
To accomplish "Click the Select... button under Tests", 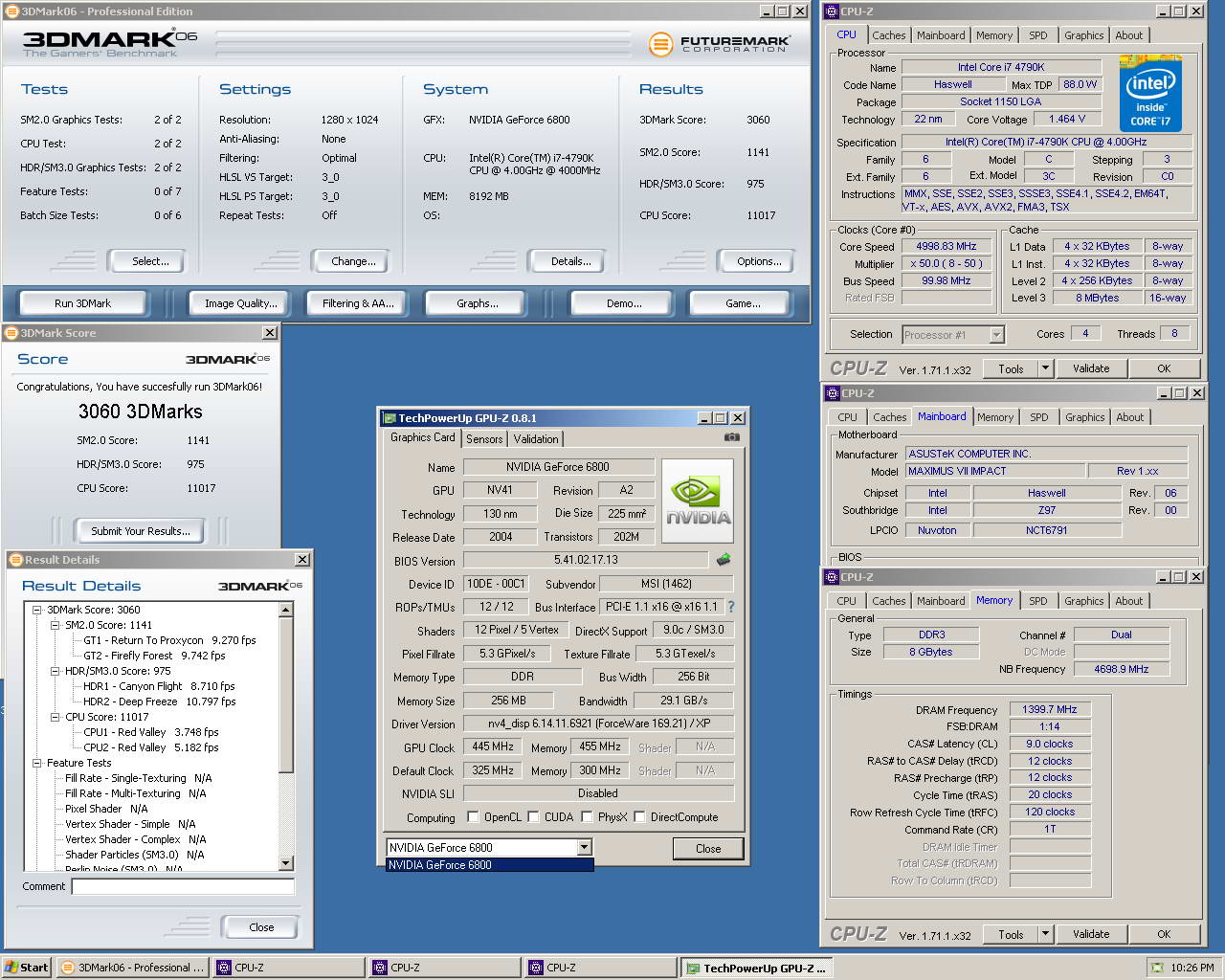I will coord(149,261).
